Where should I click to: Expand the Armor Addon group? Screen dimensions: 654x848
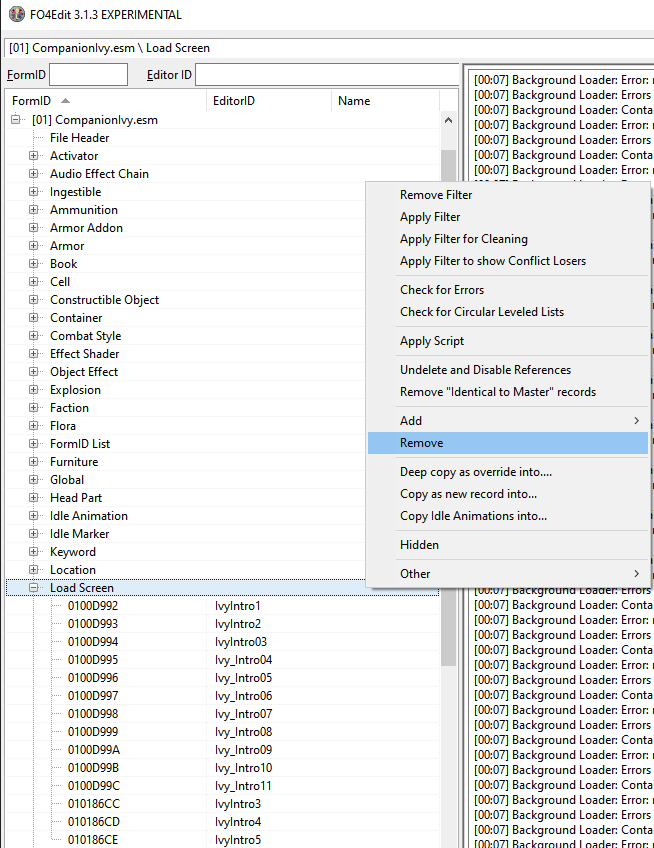click(34, 228)
